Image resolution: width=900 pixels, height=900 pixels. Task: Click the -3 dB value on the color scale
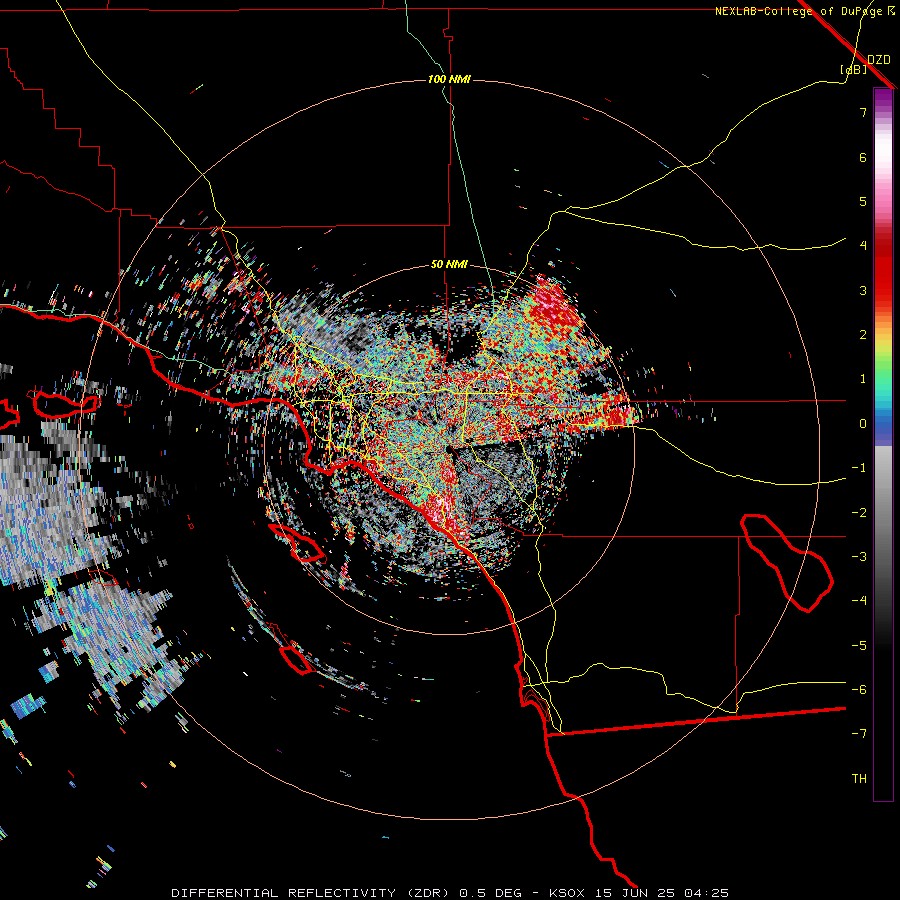point(859,557)
